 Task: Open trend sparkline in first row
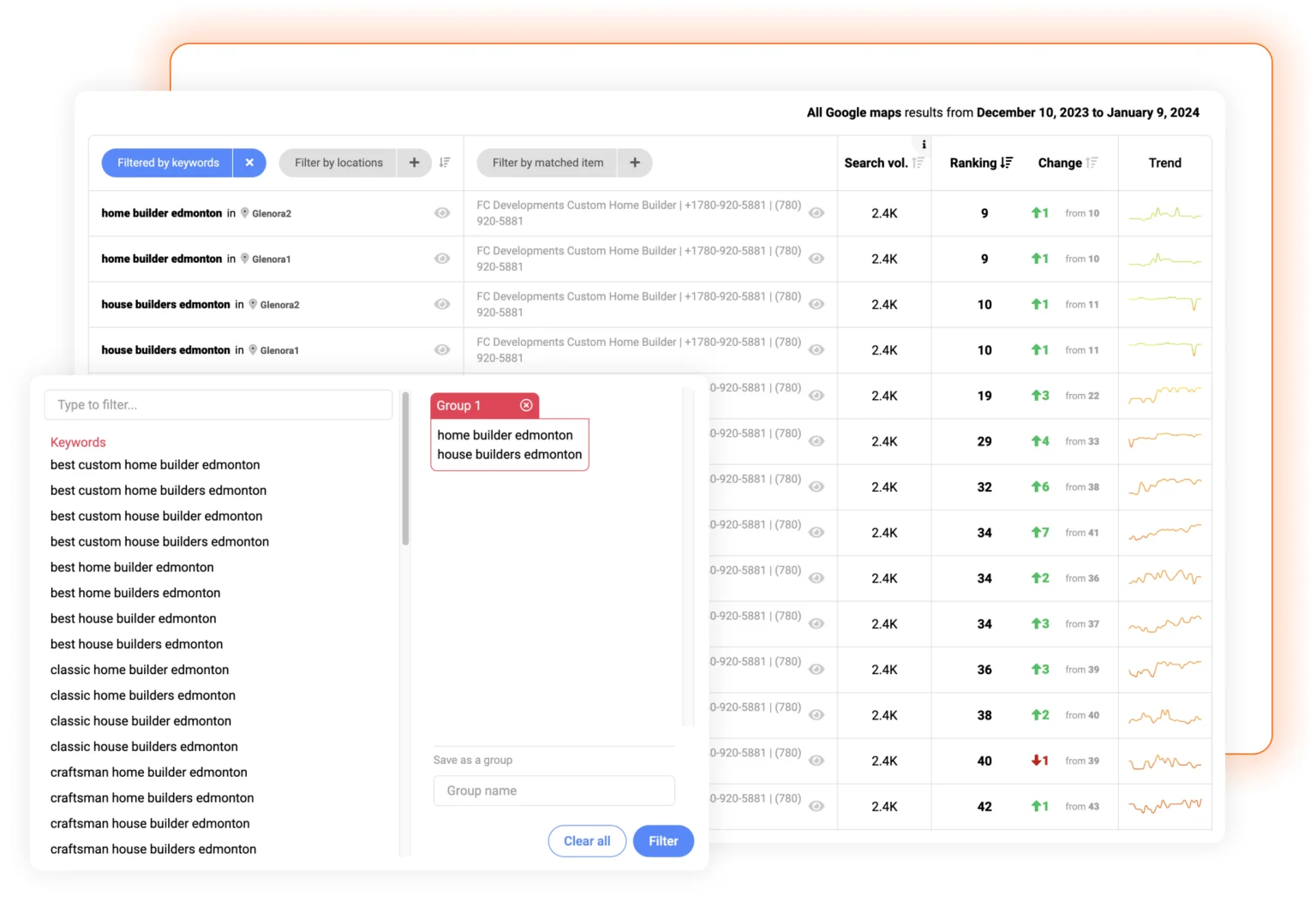point(1164,213)
